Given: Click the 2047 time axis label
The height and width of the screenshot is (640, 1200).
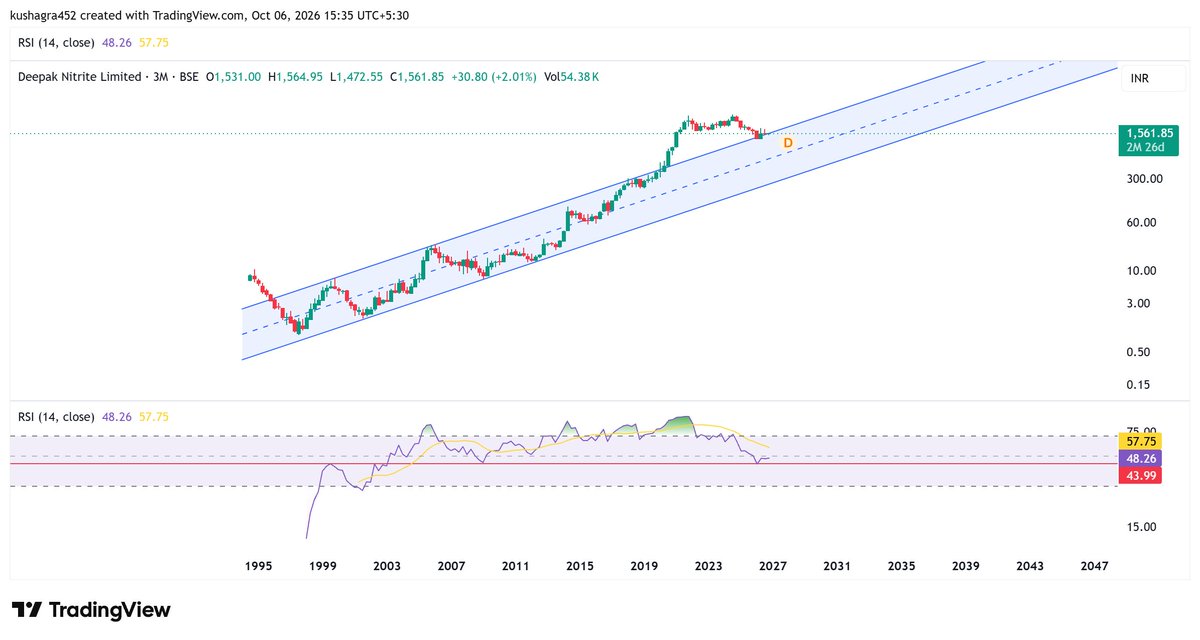Looking at the screenshot, I should [1094, 566].
